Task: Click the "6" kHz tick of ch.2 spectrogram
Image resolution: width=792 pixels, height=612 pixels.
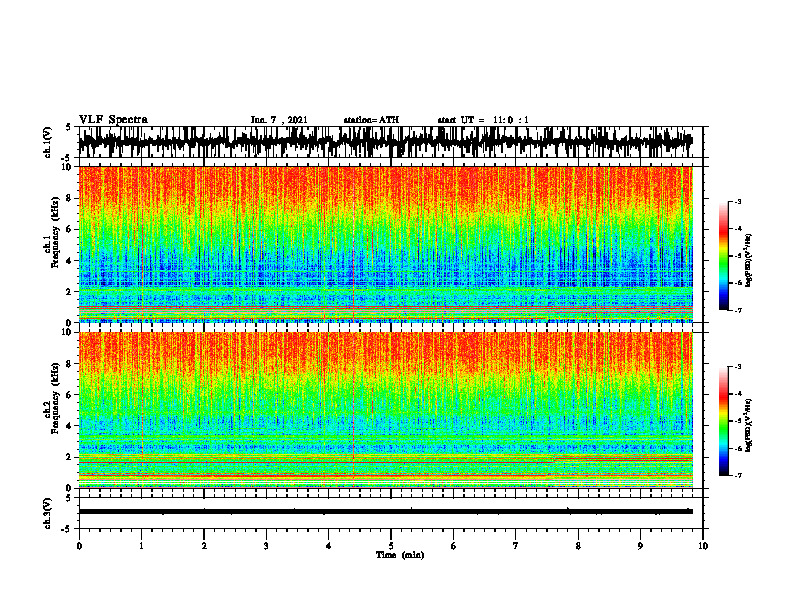Action: pyautogui.click(x=70, y=395)
